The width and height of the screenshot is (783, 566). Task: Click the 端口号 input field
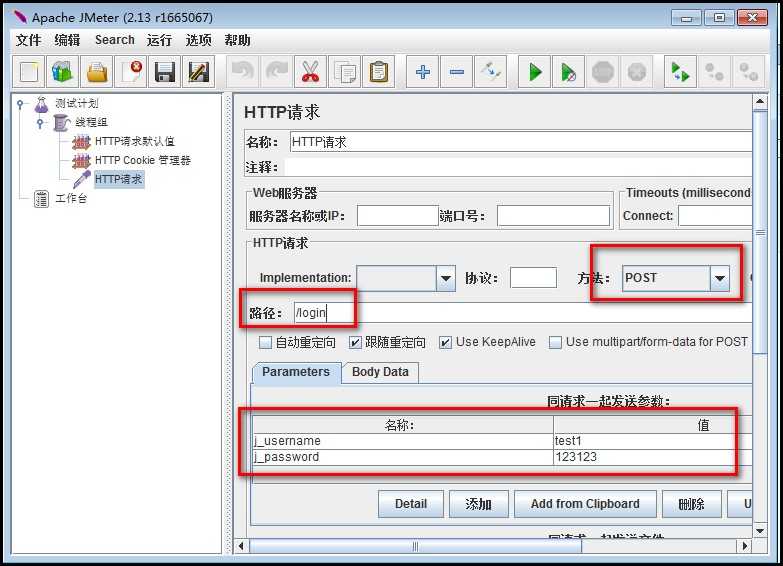point(553,216)
